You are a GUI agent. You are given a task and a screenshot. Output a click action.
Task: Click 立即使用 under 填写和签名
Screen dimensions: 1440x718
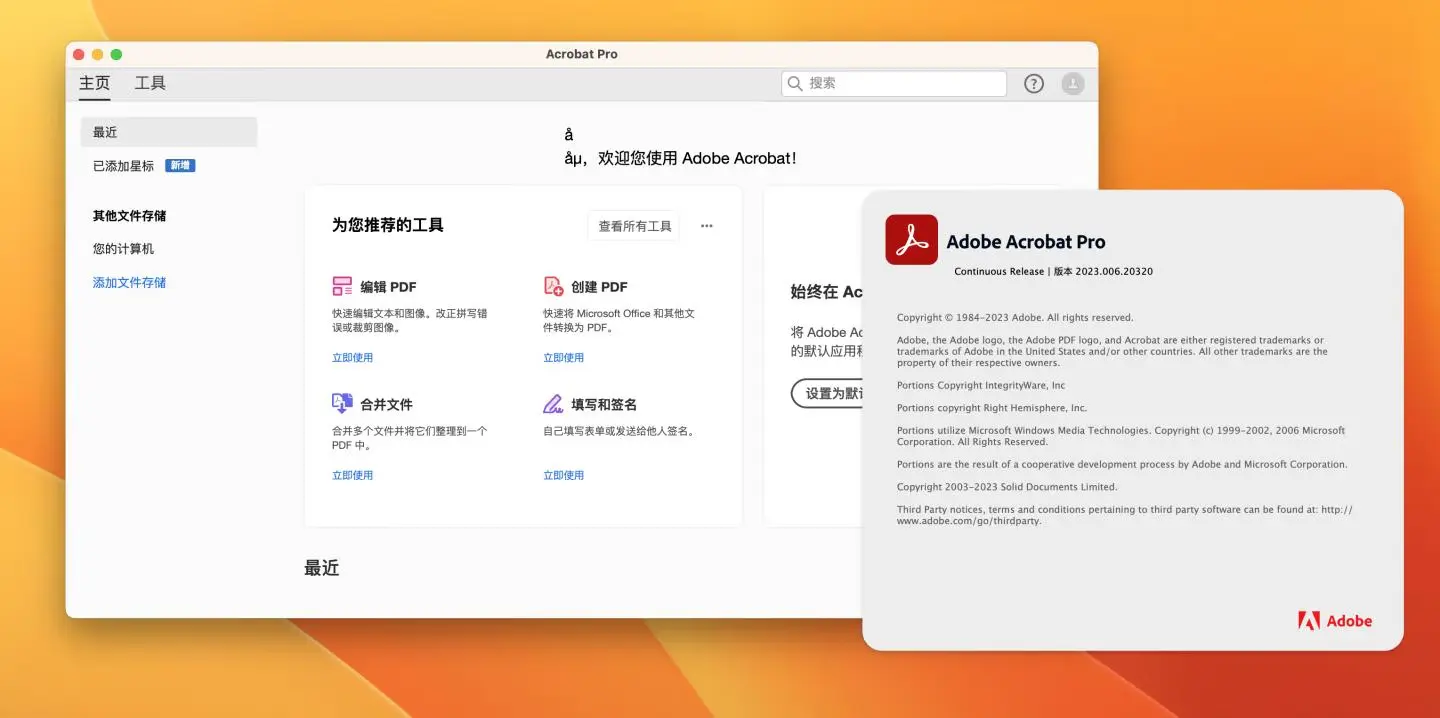563,476
